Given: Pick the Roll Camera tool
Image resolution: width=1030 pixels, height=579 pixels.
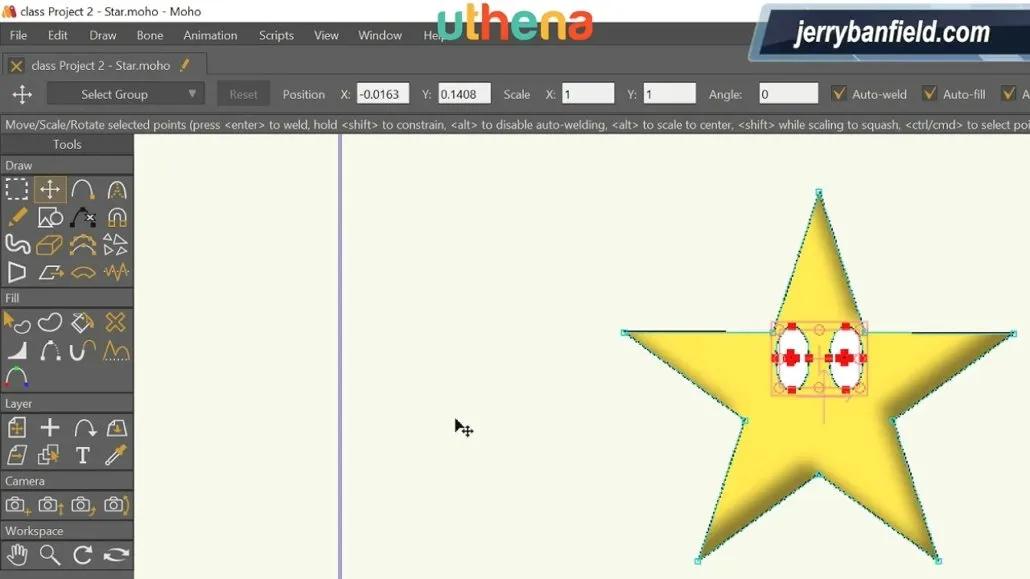Looking at the screenshot, I should pyautogui.click(x=83, y=505).
